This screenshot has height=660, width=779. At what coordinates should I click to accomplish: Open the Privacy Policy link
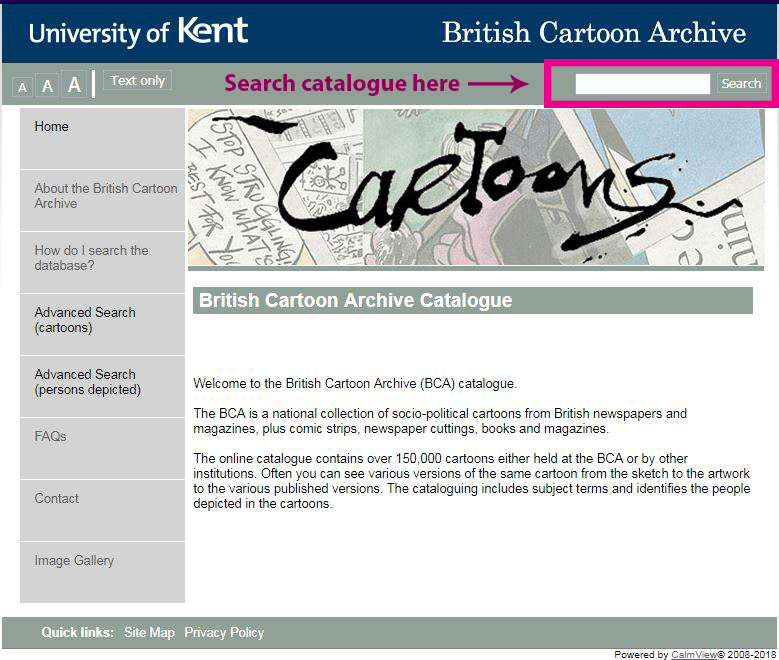coord(224,633)
